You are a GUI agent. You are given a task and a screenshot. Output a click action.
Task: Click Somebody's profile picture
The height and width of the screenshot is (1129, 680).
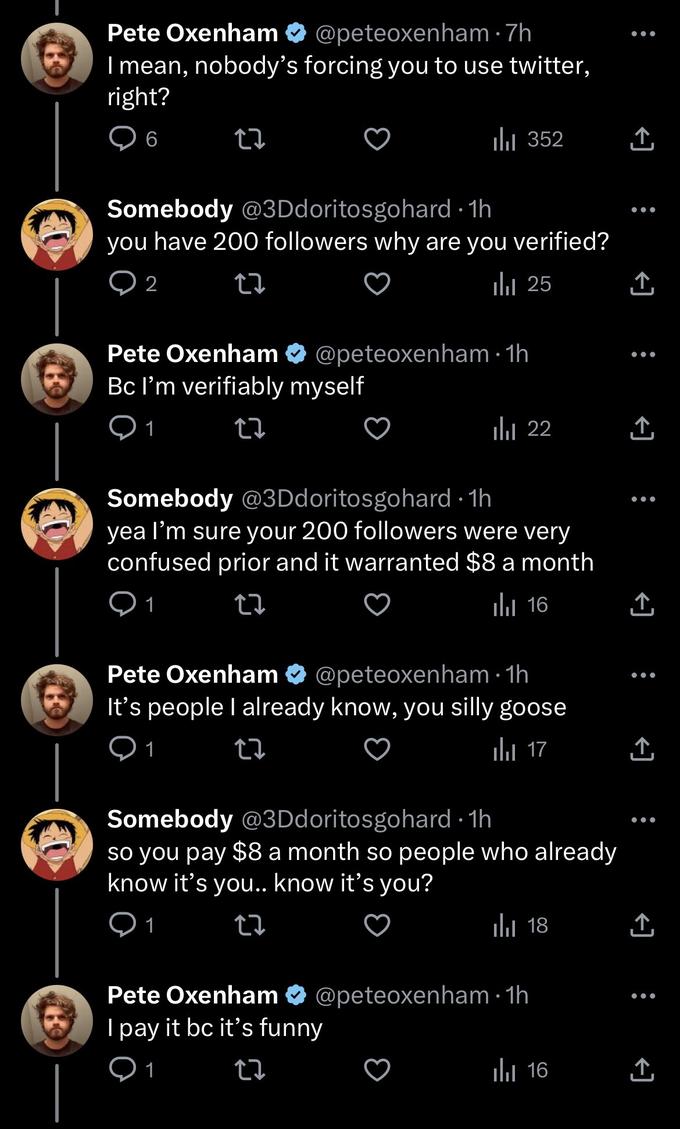click(x=57, y=233)
